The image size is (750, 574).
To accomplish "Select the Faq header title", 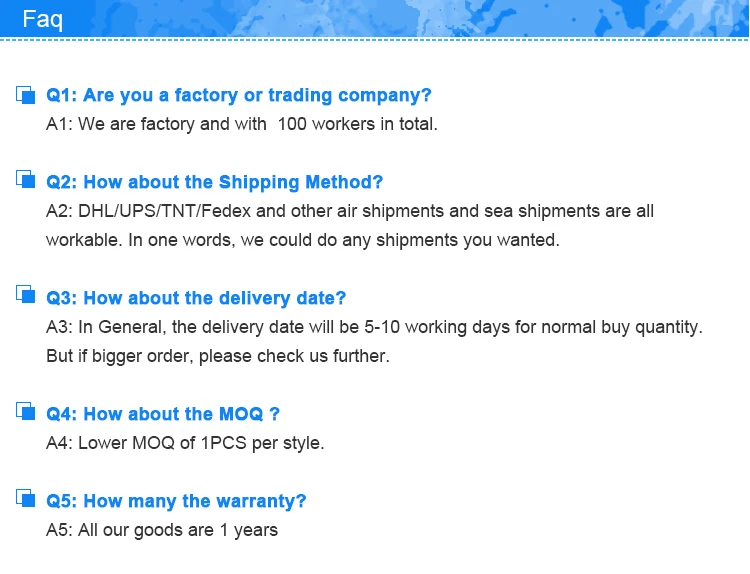I will tap(43, 20).
